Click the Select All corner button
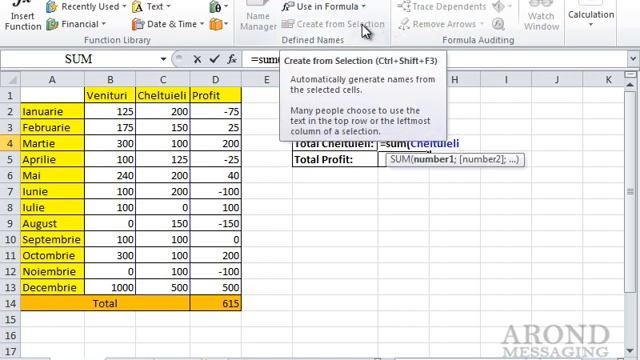 tap(10, 79)
